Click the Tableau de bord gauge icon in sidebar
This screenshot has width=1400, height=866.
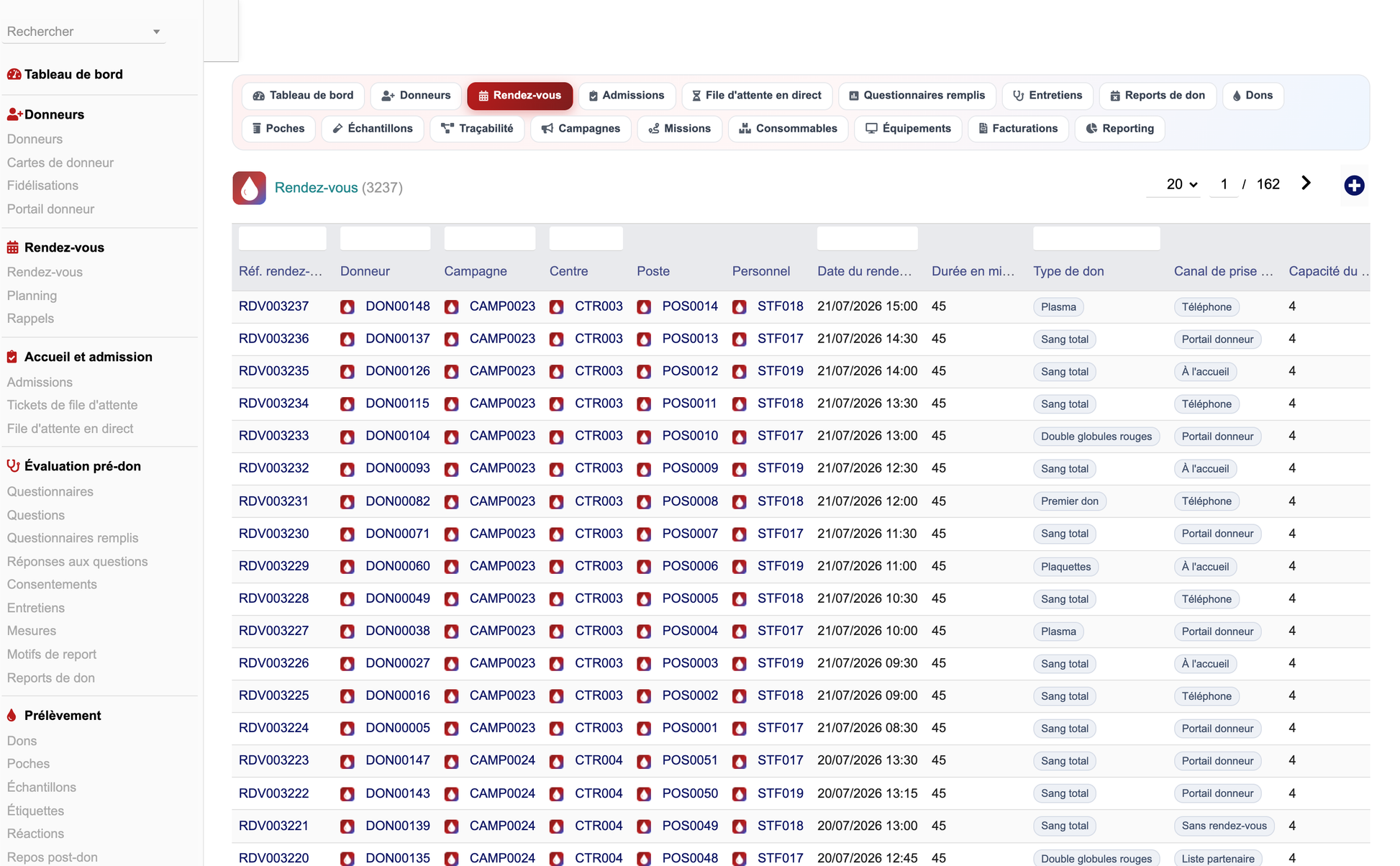tap(14, 74)
